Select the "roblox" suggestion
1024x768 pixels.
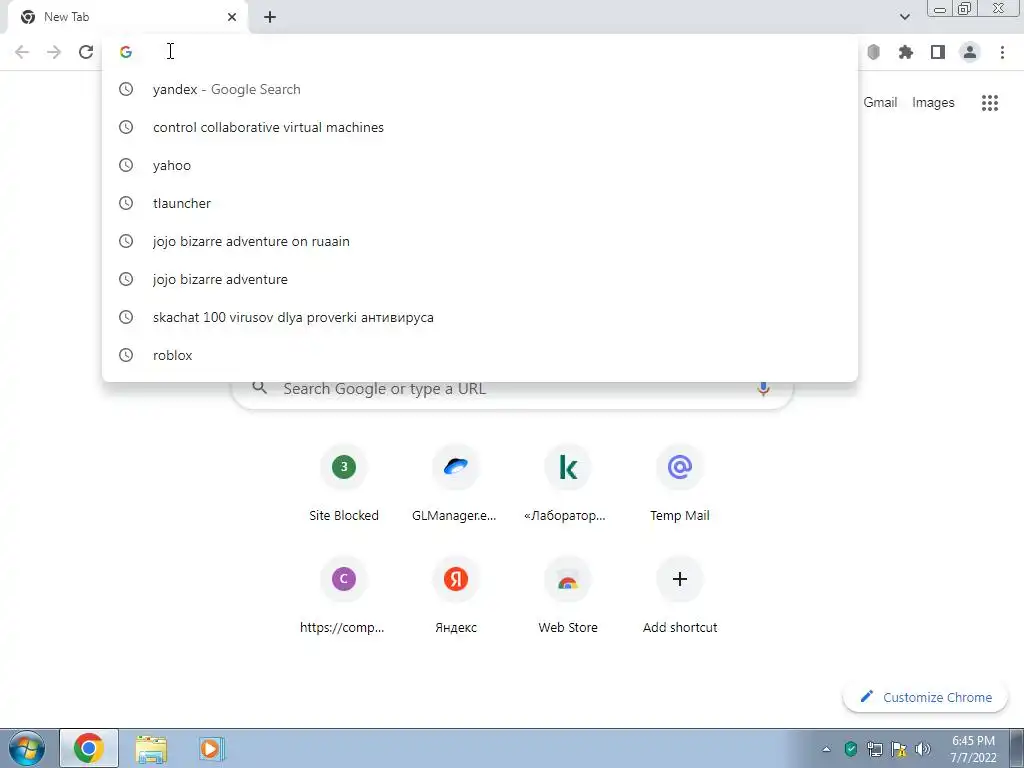[x=480, y=355]
